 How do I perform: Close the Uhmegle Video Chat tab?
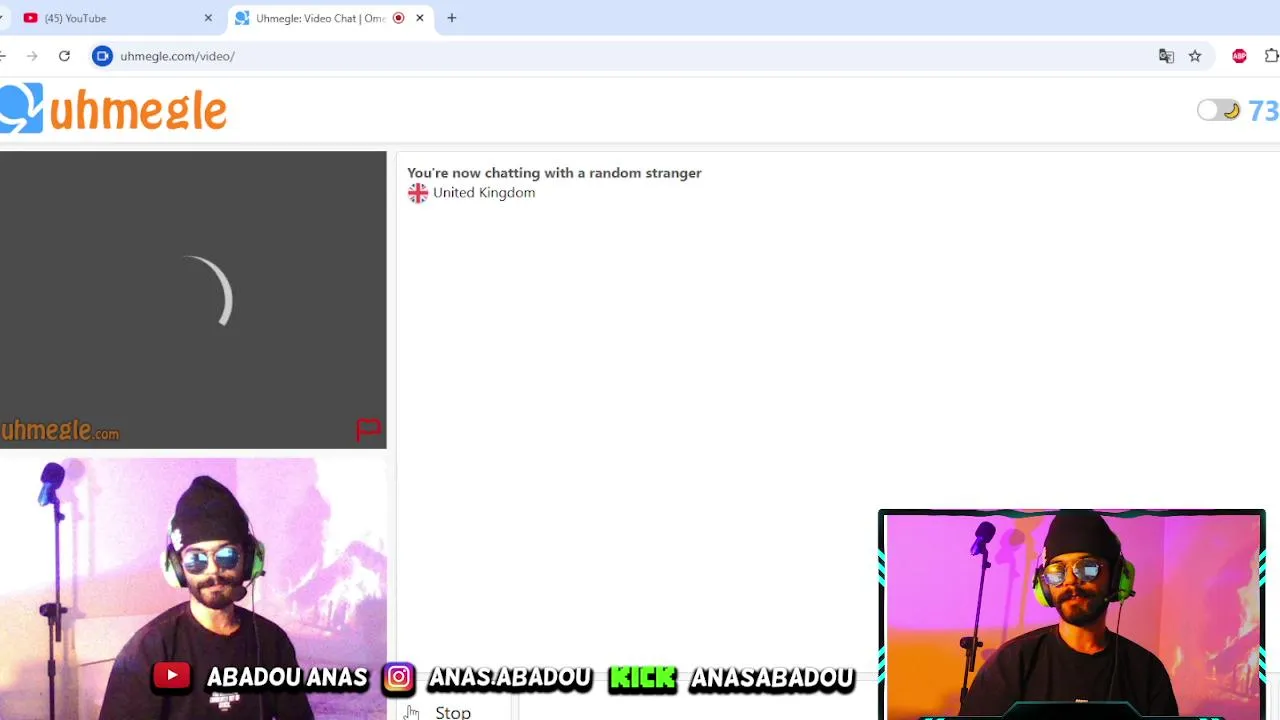tap(420, 18)
